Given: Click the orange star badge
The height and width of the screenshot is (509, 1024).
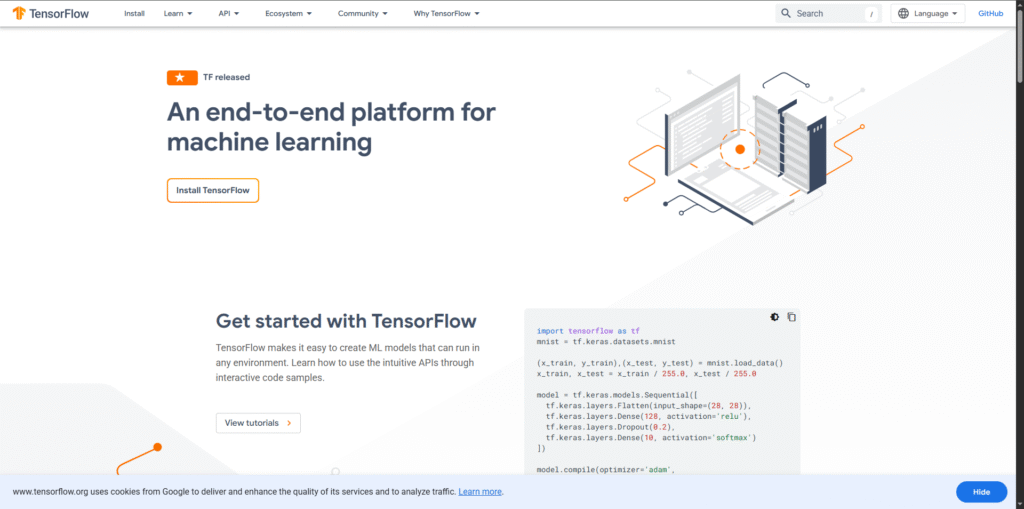Looking at the screenshot, I should [x=182, y=77].
